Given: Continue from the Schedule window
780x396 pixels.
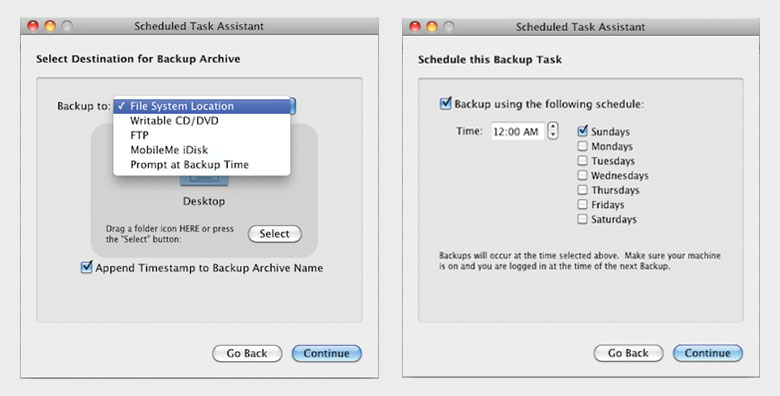Looking at the screenshot, I should pyautogui.click(x=707, y=353).
